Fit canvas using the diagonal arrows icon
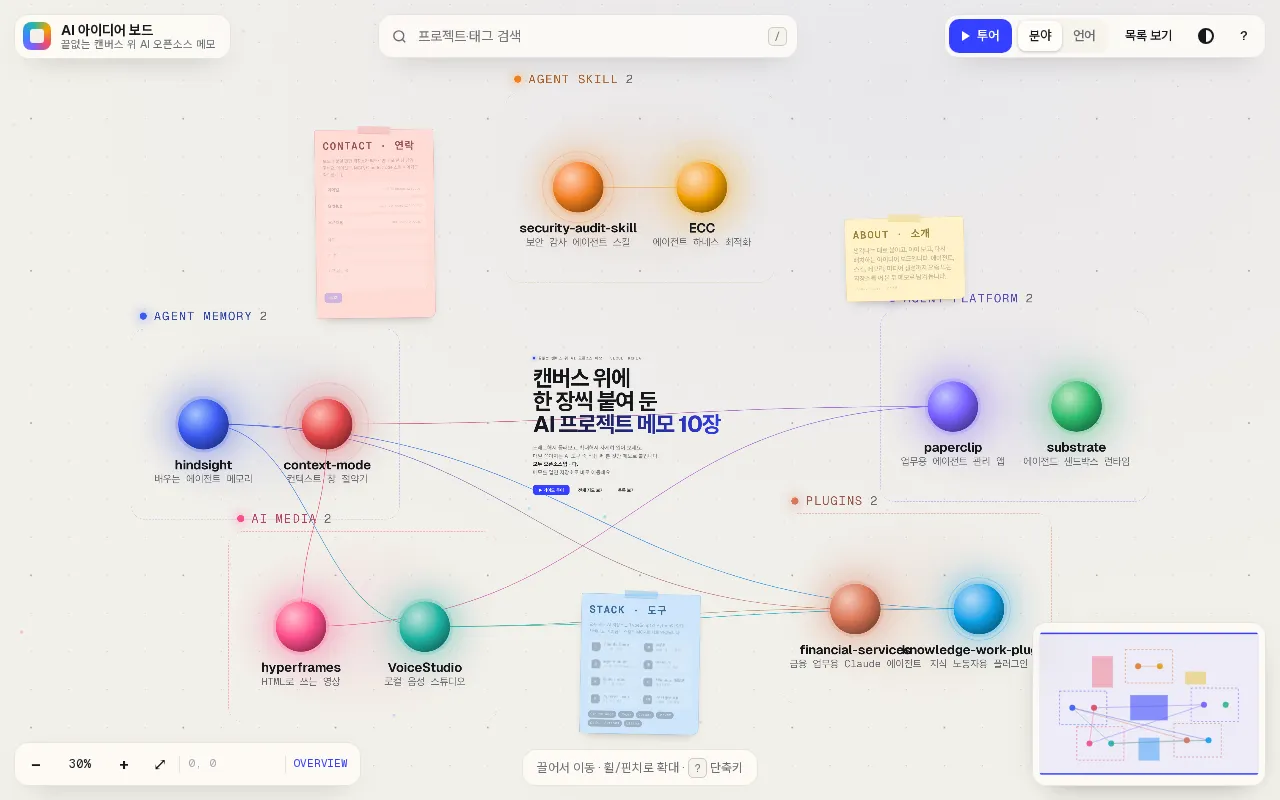1280x800 pixels. [160, 764]
